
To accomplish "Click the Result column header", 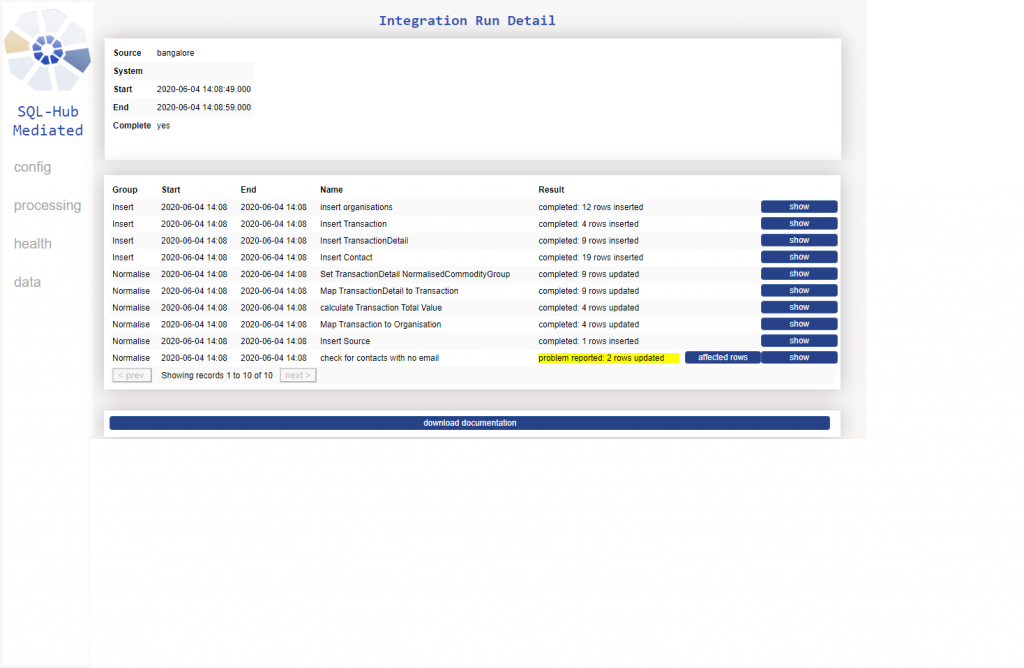I will [x=551, y=190].
